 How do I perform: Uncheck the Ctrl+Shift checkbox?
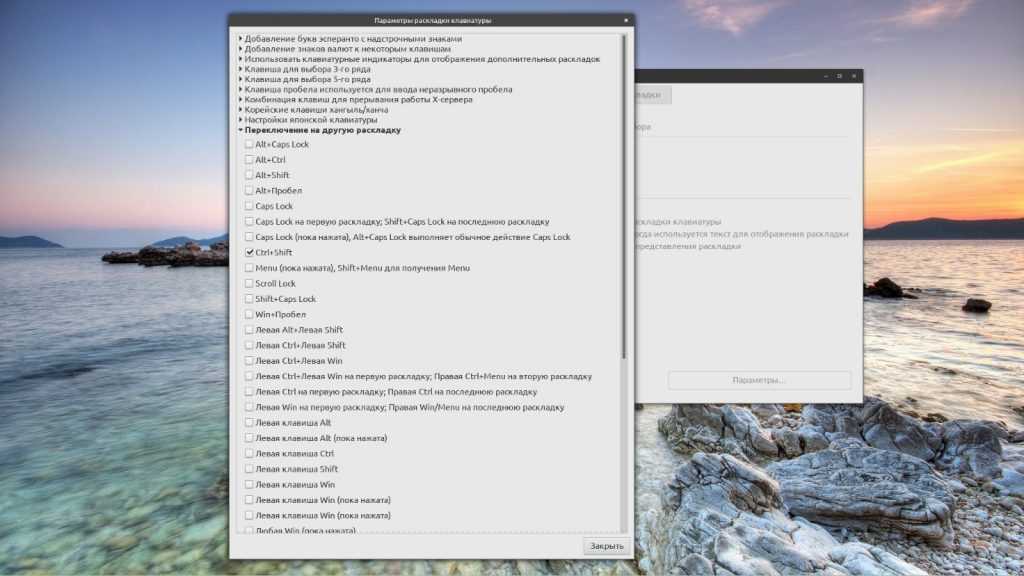click(x=249, y=253)
